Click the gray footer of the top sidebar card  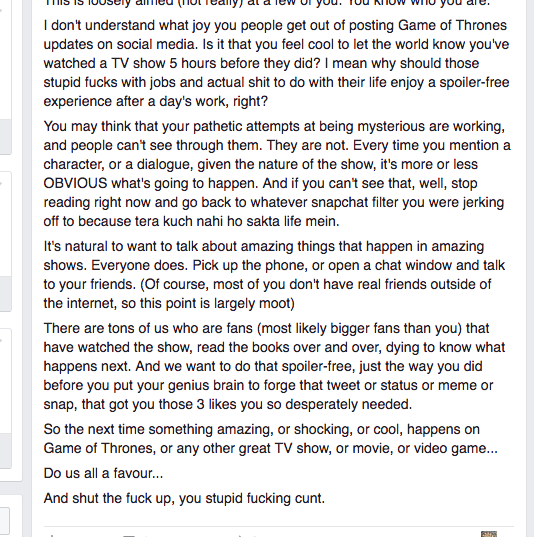5,137
